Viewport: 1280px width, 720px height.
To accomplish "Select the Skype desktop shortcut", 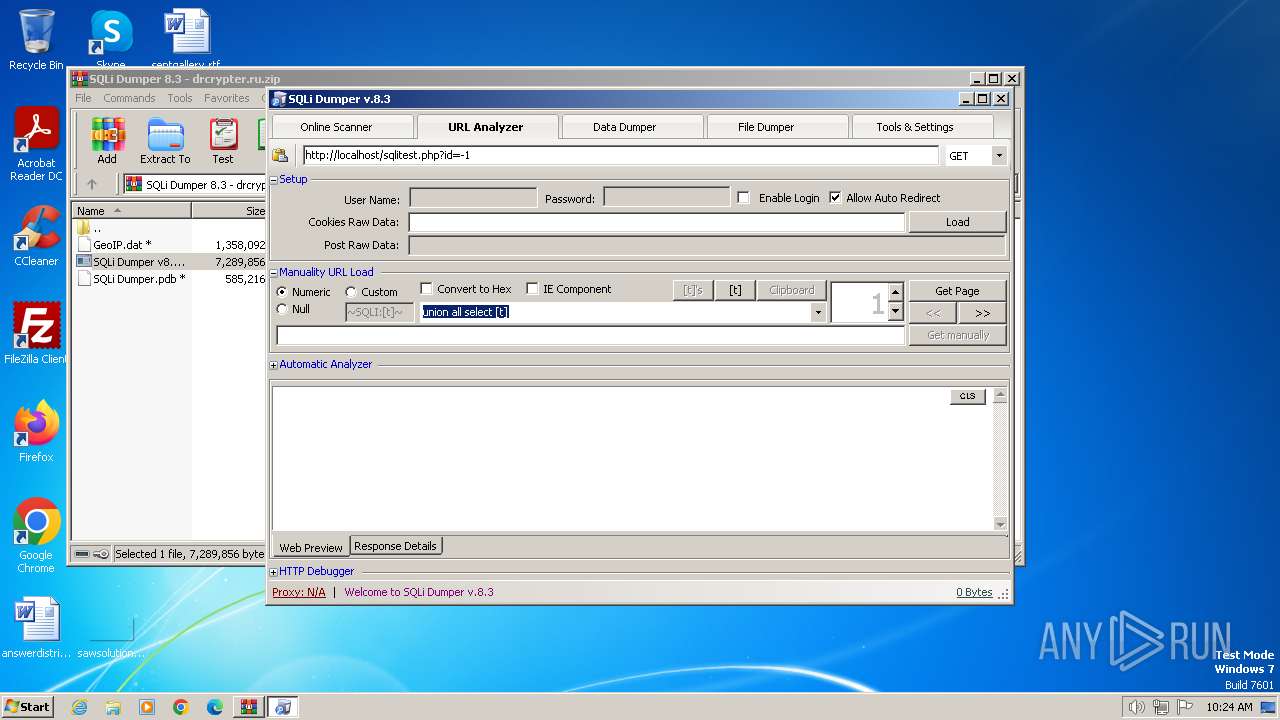I will click(x=111, y=40).
